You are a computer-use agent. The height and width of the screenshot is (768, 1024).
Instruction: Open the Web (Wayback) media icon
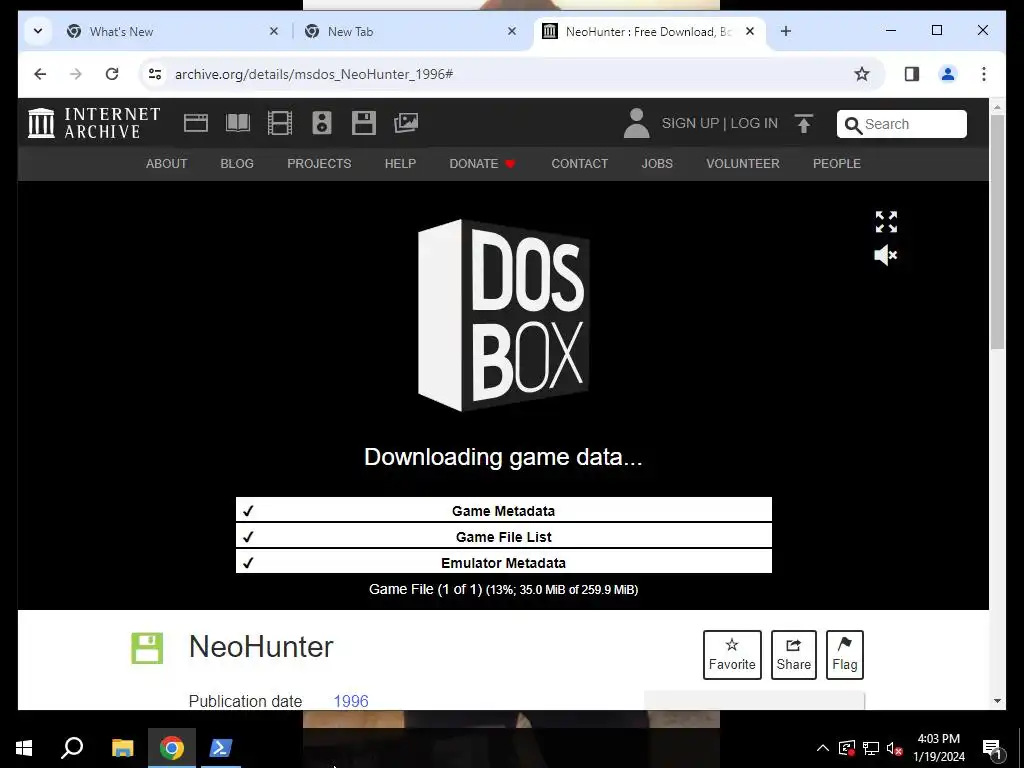click(x=195, y=123)
